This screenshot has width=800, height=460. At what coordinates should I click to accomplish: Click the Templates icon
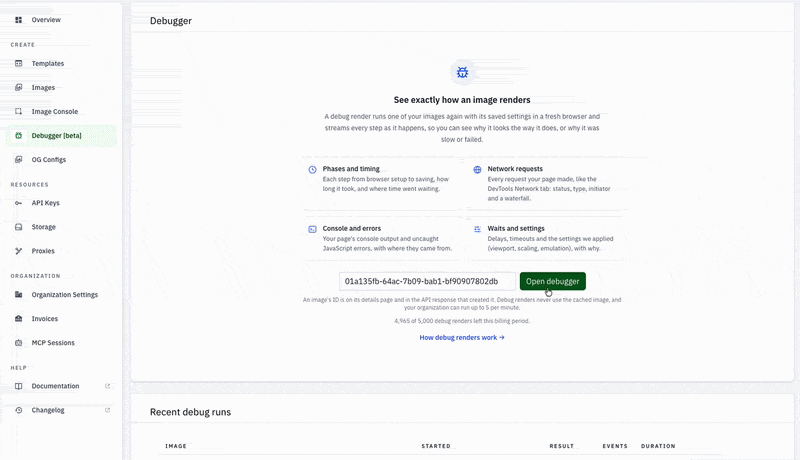point(18,64)
